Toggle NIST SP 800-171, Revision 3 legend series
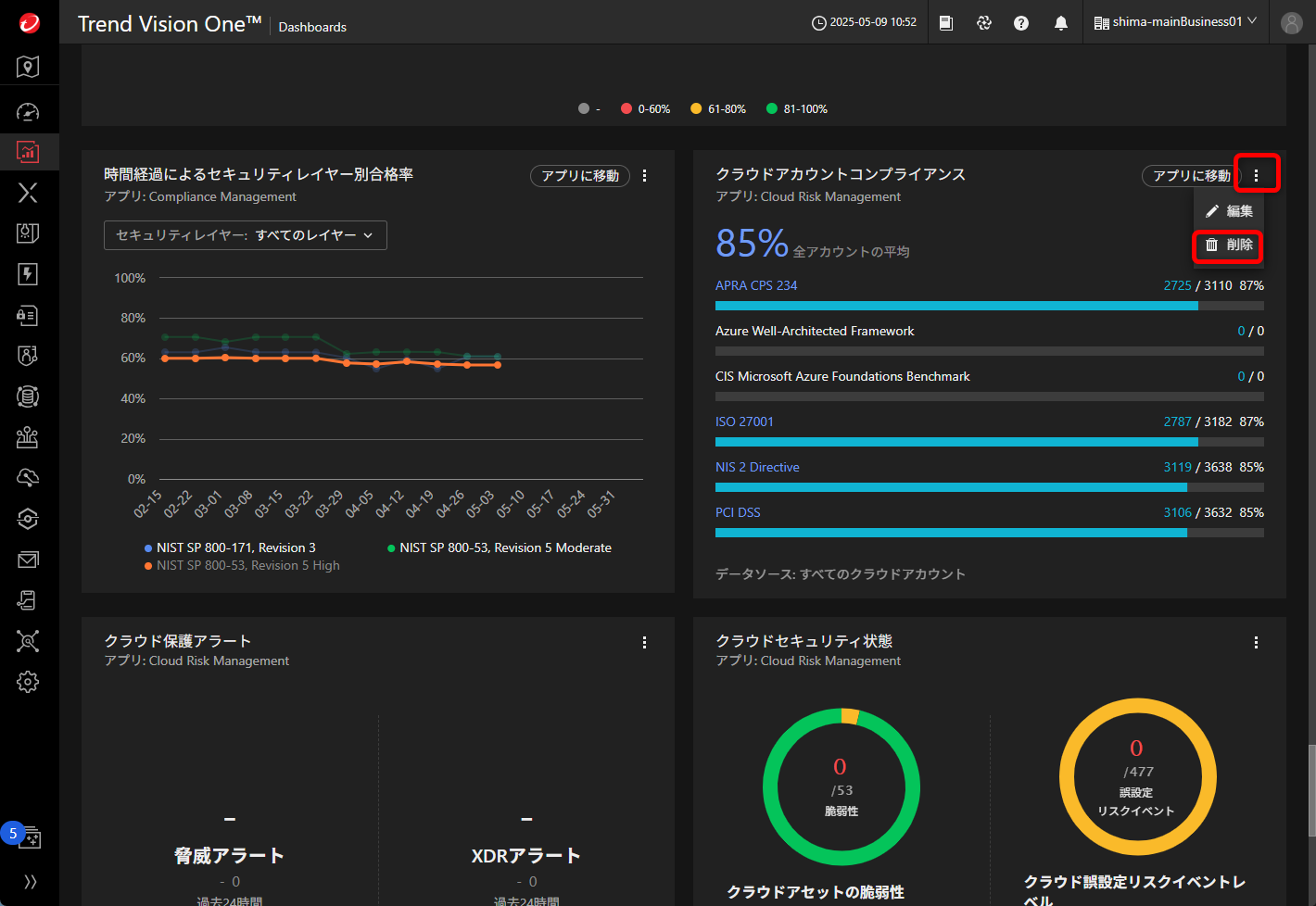Image resolution: width=1316 pixels, height=906 pixels. point(230,548)
